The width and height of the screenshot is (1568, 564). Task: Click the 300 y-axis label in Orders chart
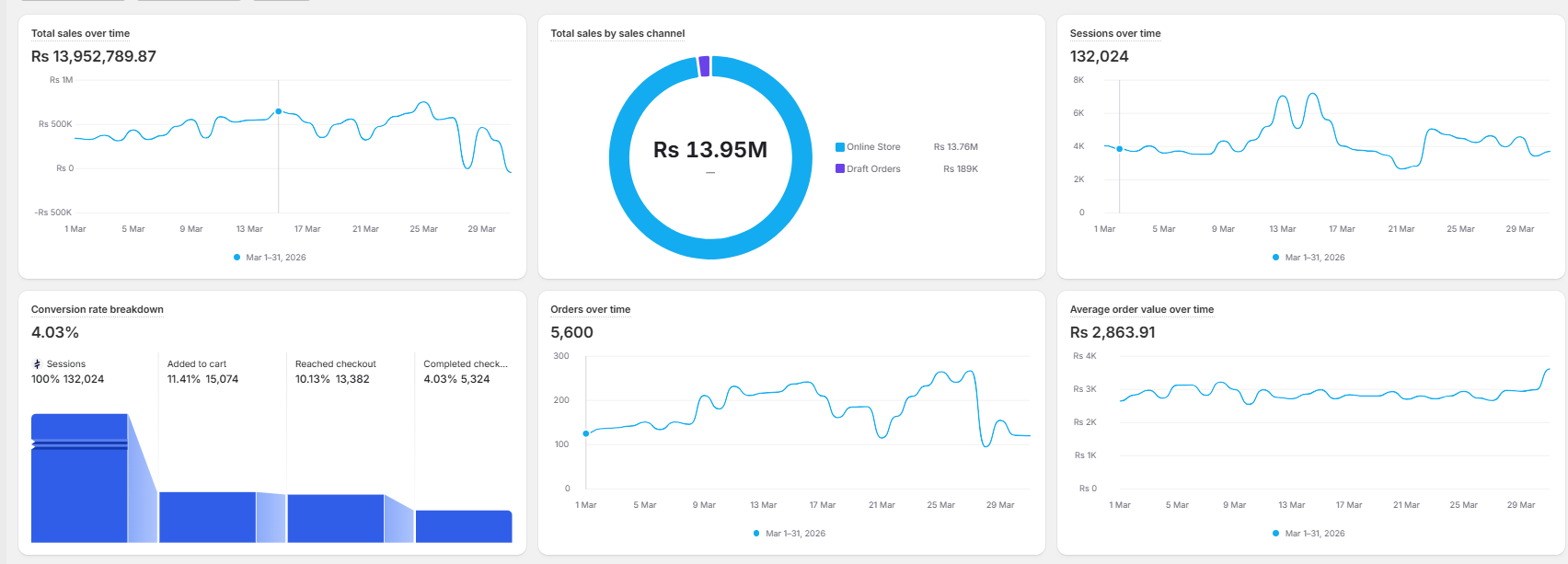(x=561, y=356)
